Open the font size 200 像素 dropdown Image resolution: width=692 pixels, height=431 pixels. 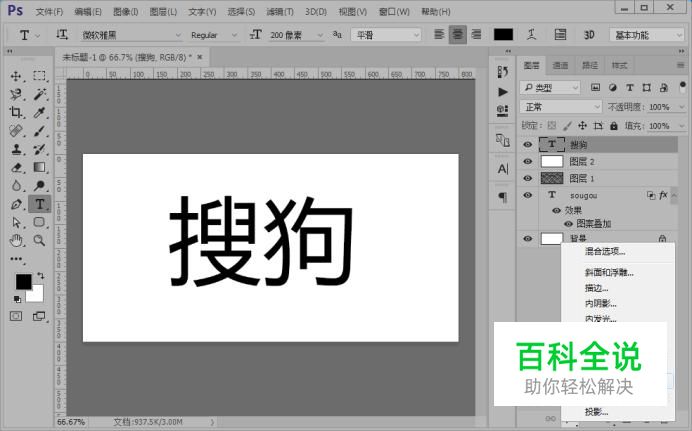coord(296,35)
